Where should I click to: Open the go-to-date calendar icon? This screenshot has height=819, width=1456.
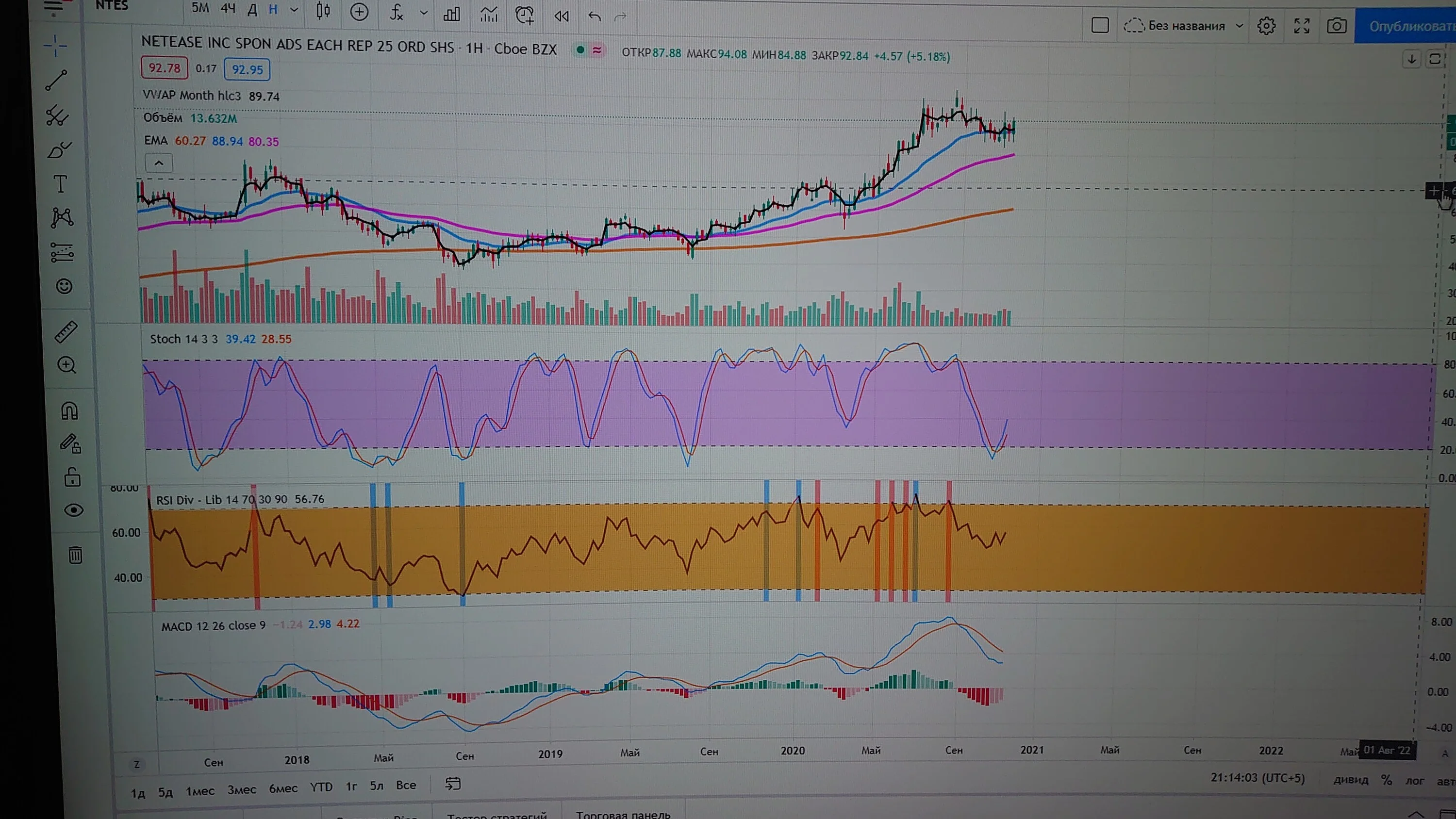(x=453, y=784)
